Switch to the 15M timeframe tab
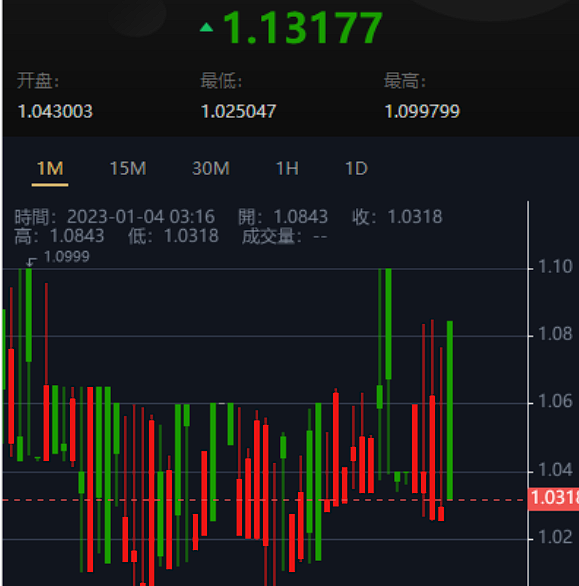The width and height of the screenshot is (579, 586). tap(128, 169)
